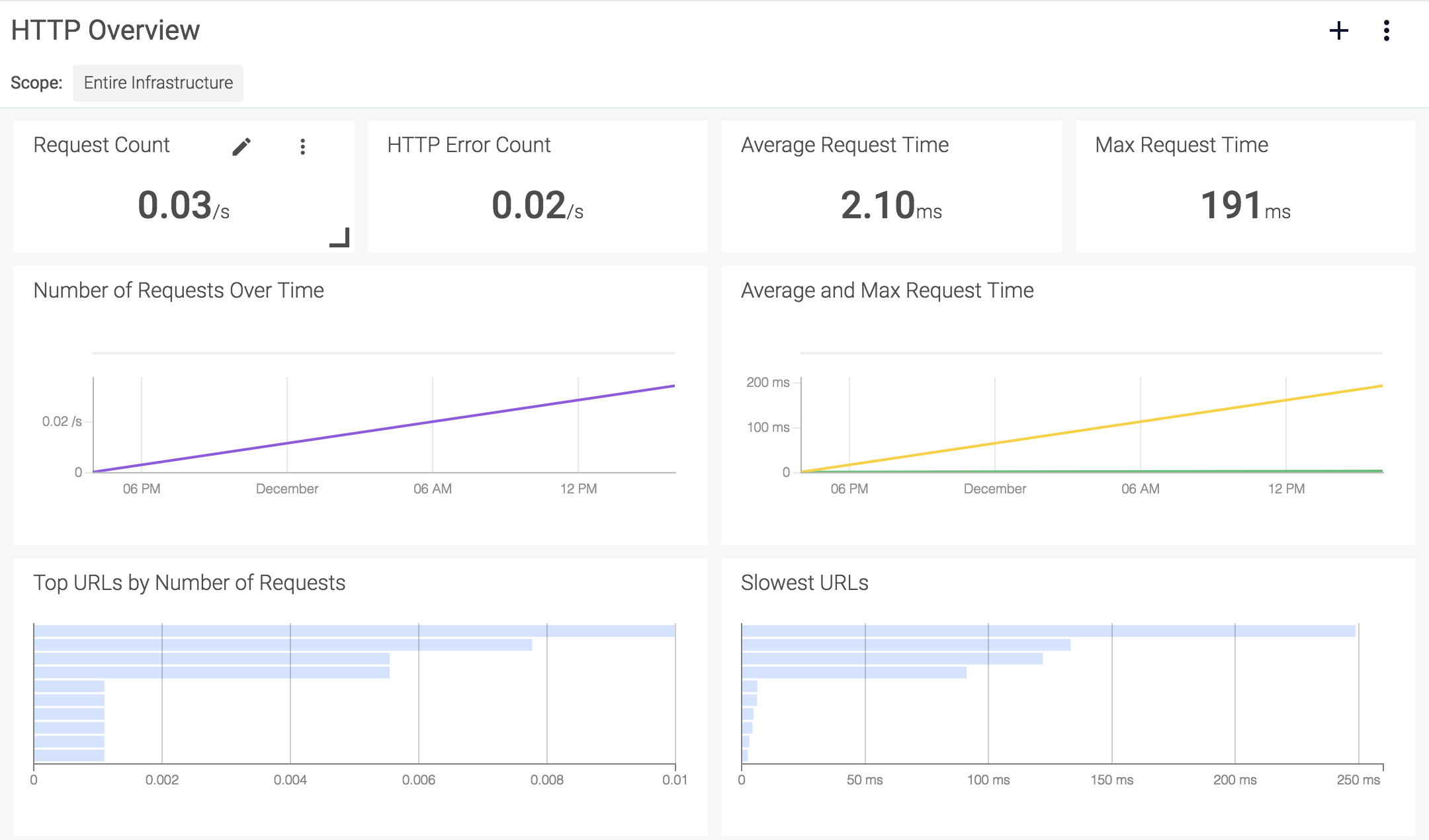Click the HTTP Error Count panel title
The width and height of the screenshot is (1429, 840).
(468, 145)
